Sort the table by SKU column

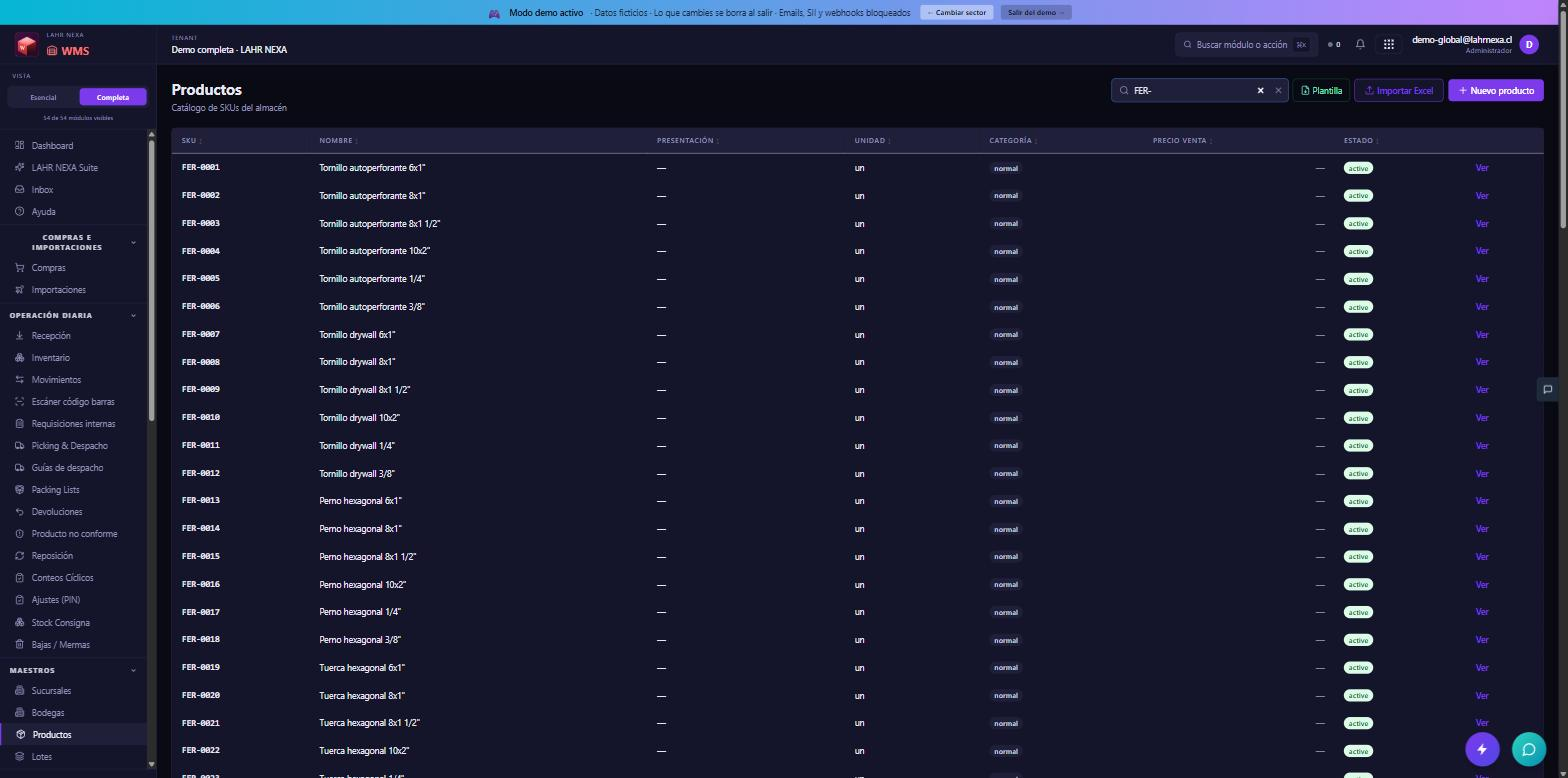[190, 140]
